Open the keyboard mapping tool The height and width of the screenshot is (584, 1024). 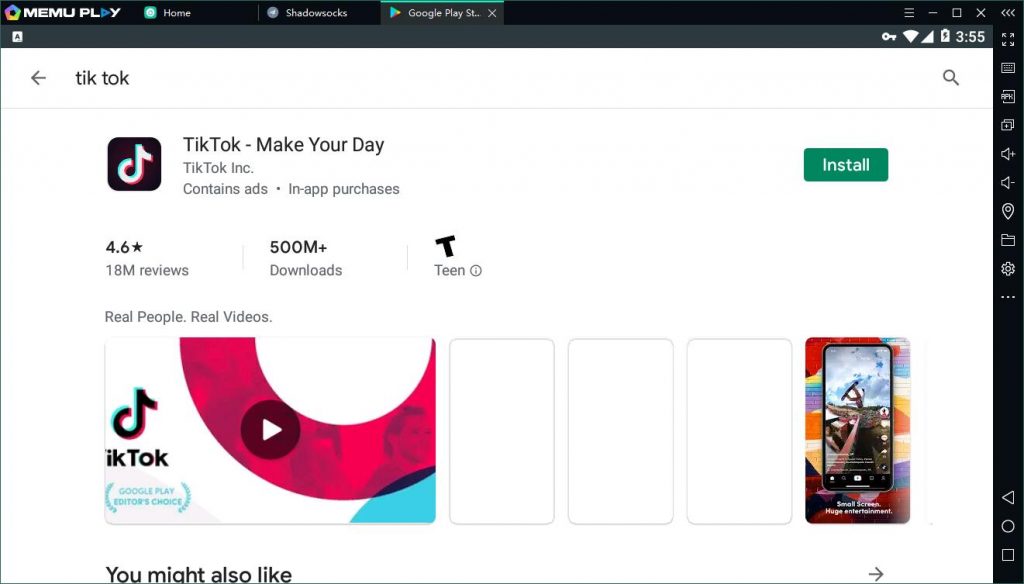pyautogui.click(x=1008, y=68)
